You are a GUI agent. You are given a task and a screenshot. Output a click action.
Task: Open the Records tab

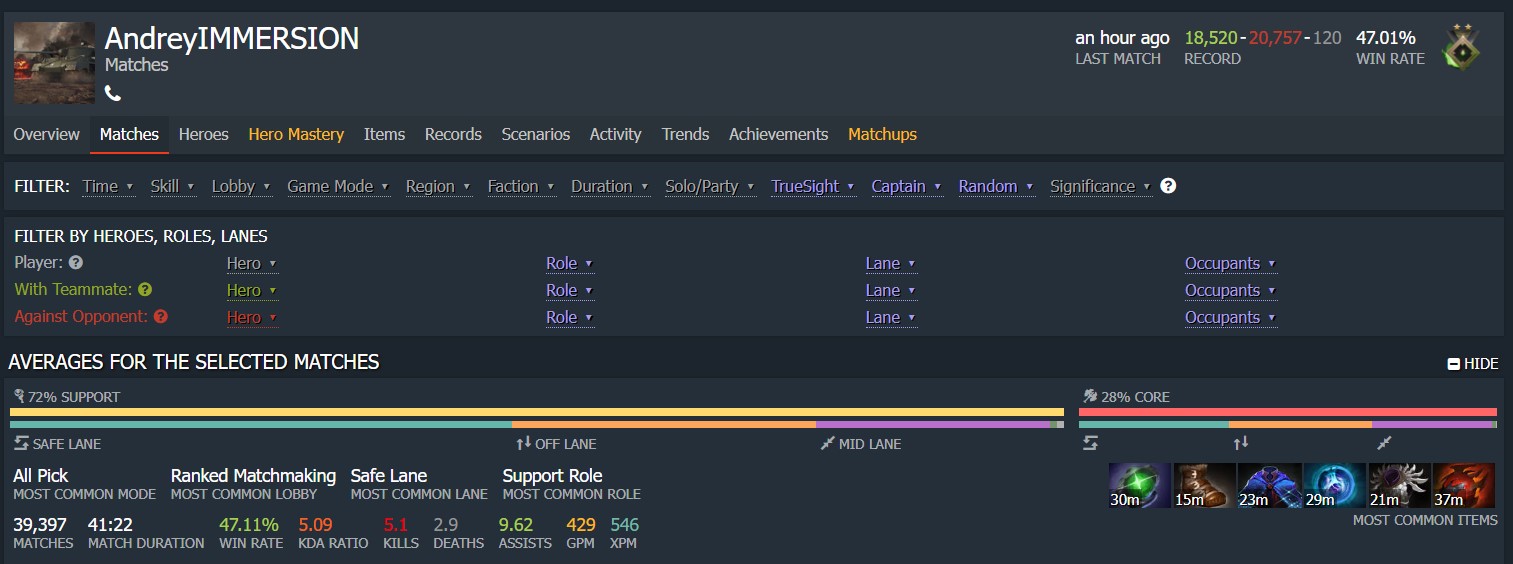pos(453,134)
